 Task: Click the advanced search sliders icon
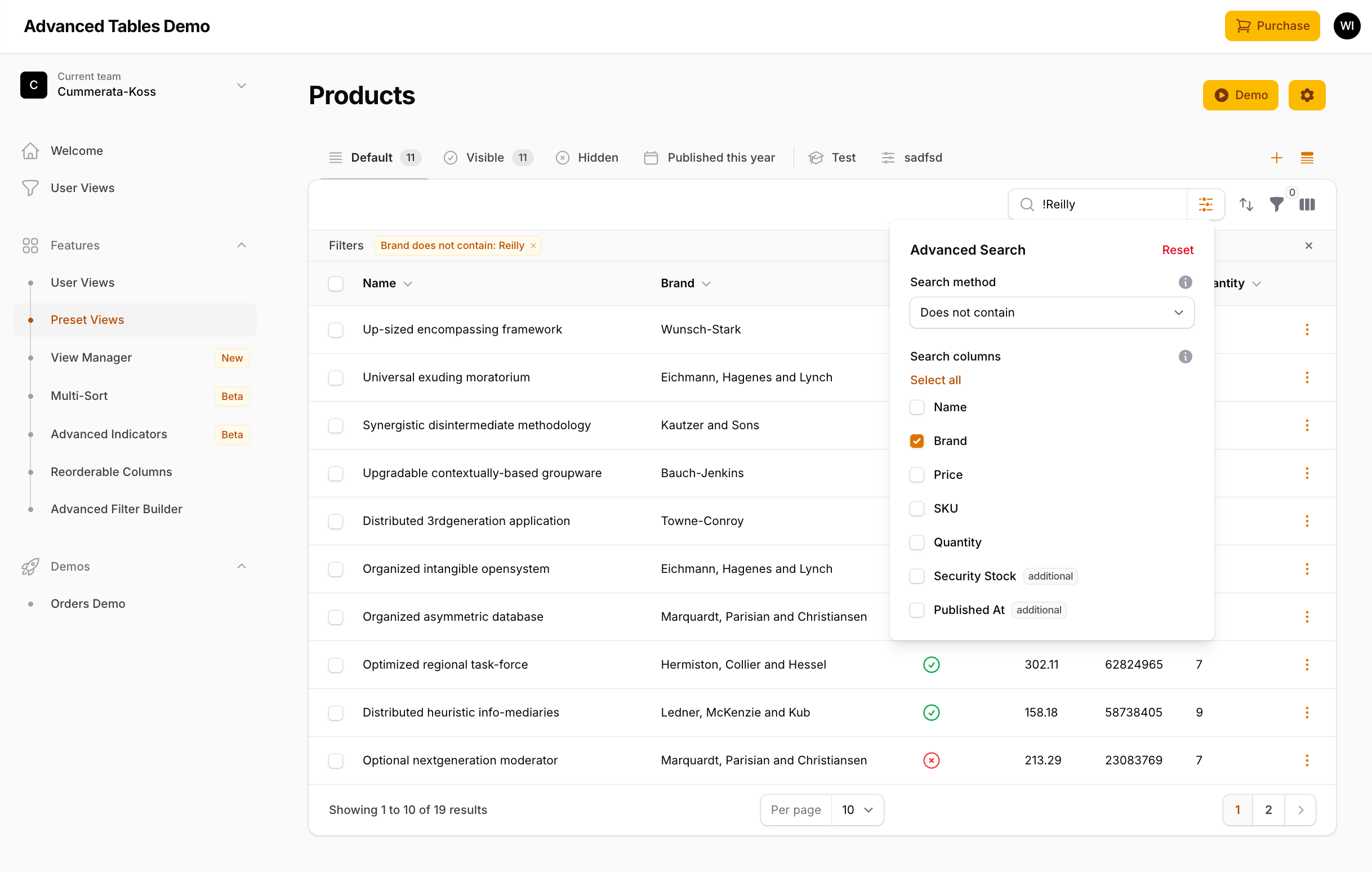click(1205, 204)
